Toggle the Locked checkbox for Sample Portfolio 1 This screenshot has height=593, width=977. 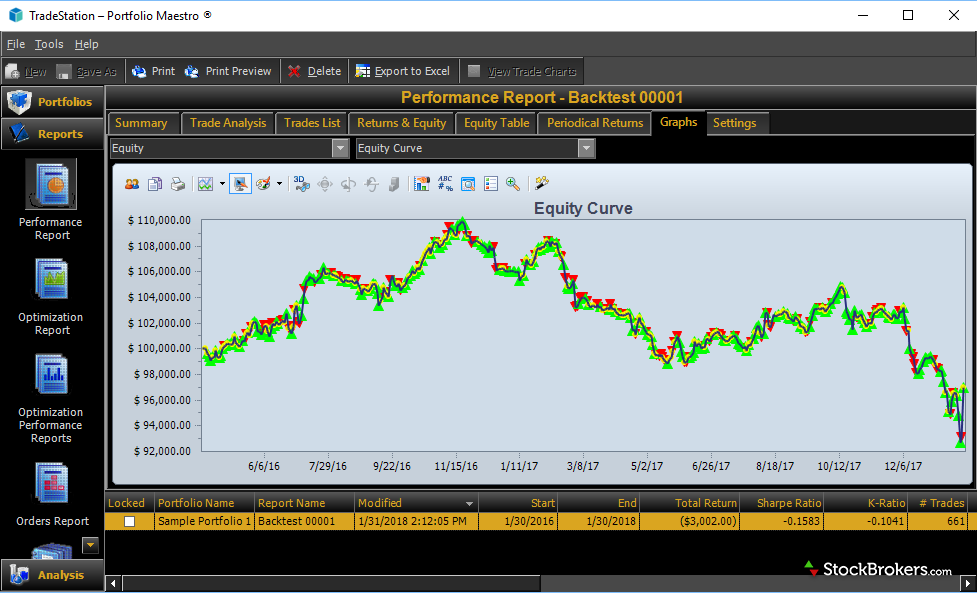click(130, 521)
